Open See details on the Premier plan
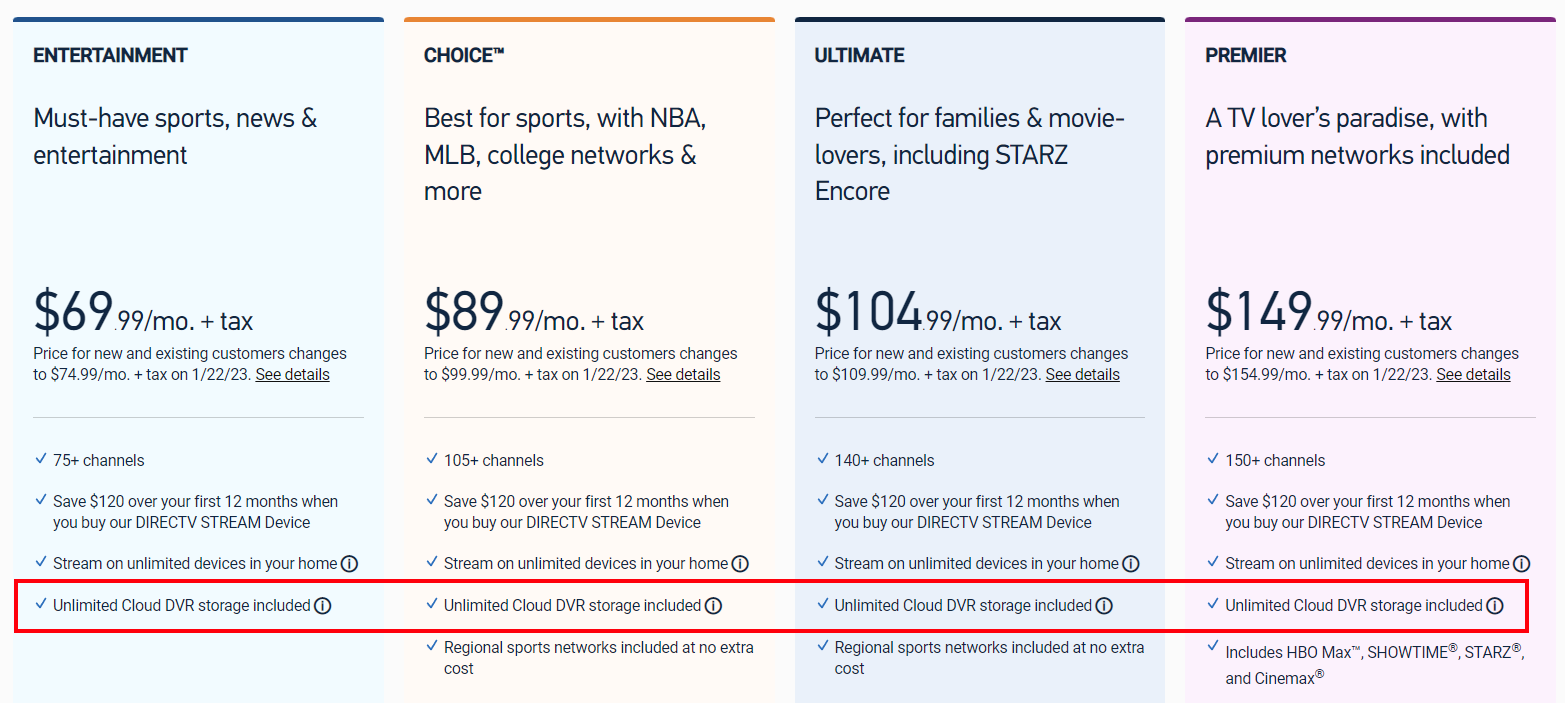 (x=1473, y=374)
